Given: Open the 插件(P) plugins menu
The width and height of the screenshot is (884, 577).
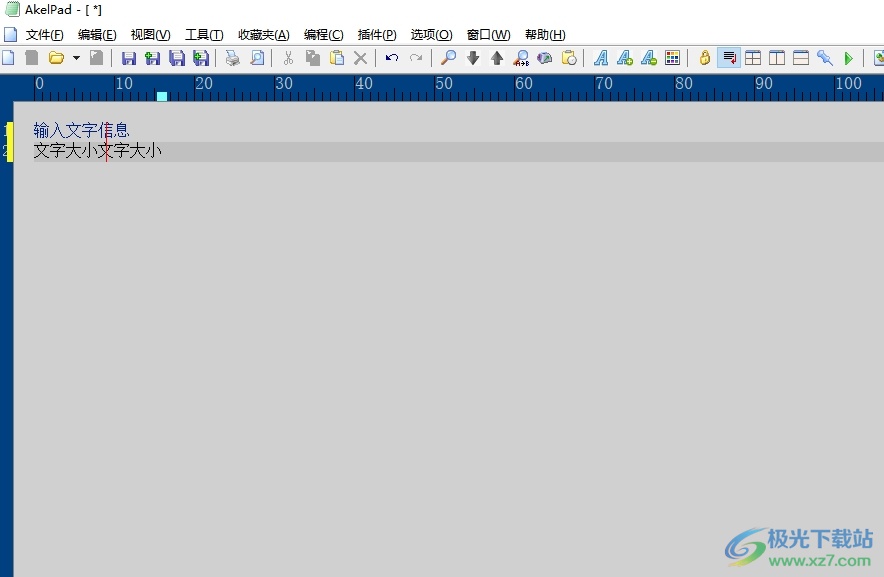Looking at the screenshot, I should coord(377,34).
